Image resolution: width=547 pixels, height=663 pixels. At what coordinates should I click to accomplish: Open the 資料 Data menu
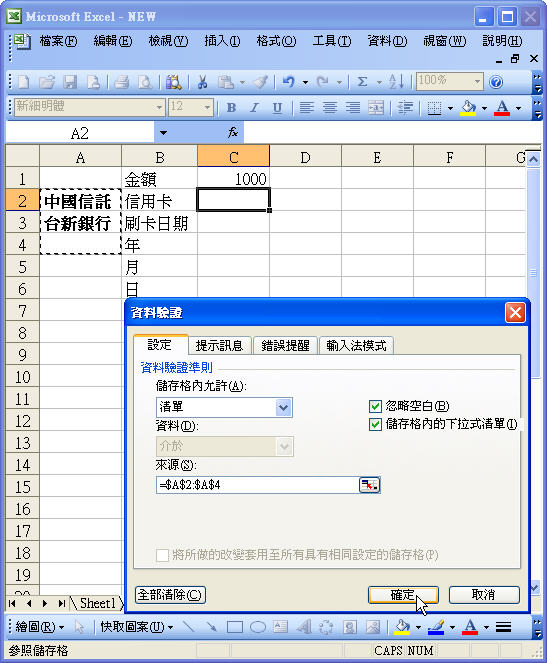[387, 41]
